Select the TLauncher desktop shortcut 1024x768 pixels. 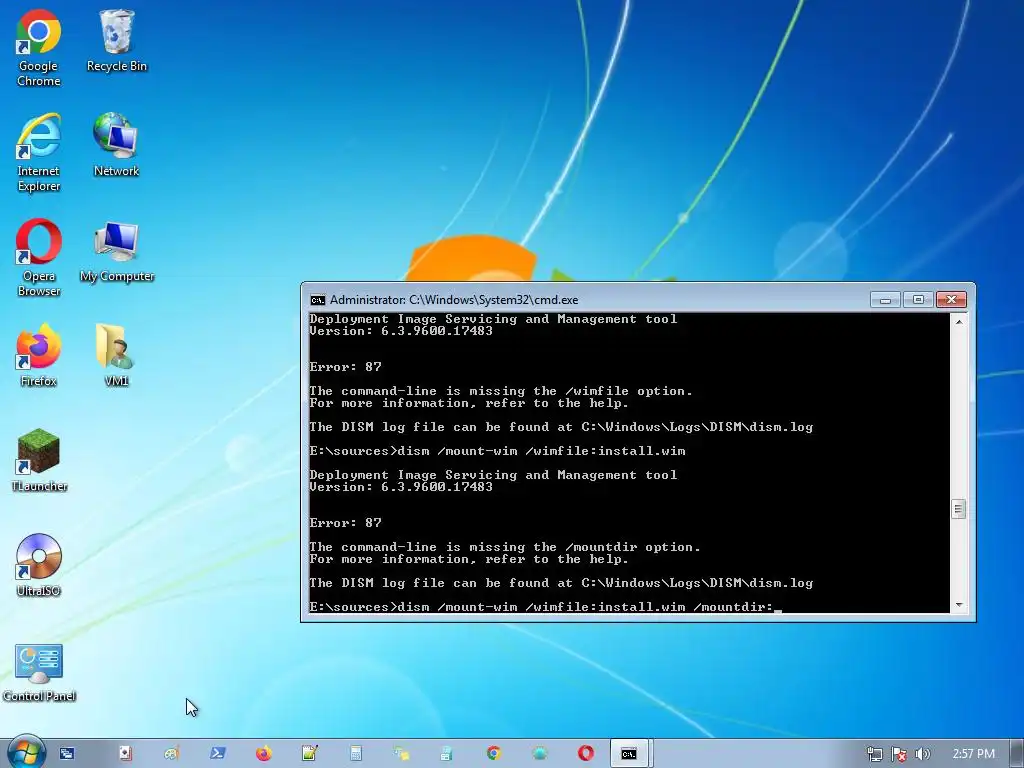pyautogui.click(x=39, y=460)
